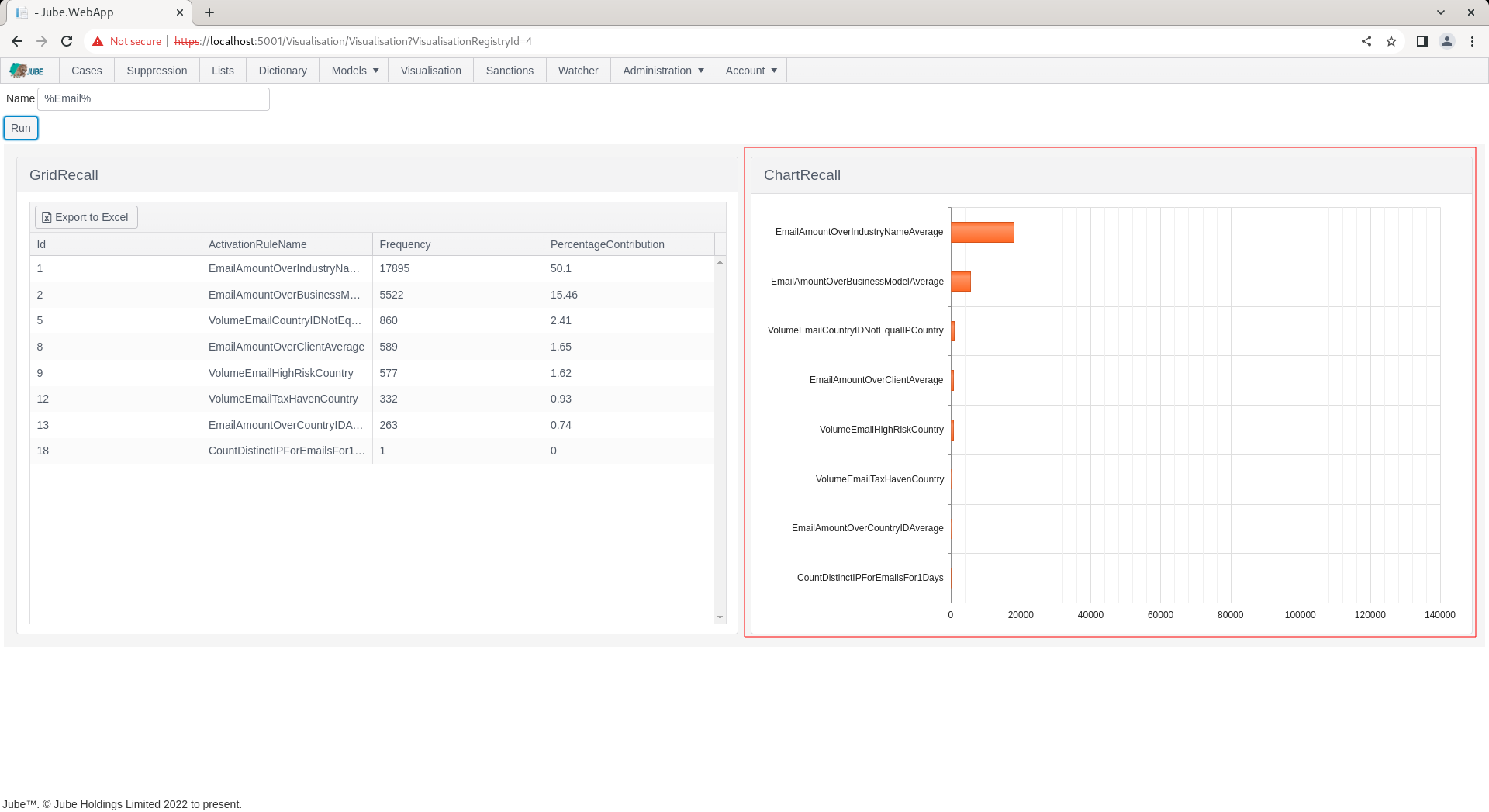Expand the Administration dropdown menu
The height and width of the screenshot is (812, 1489).
pos(663,71)
